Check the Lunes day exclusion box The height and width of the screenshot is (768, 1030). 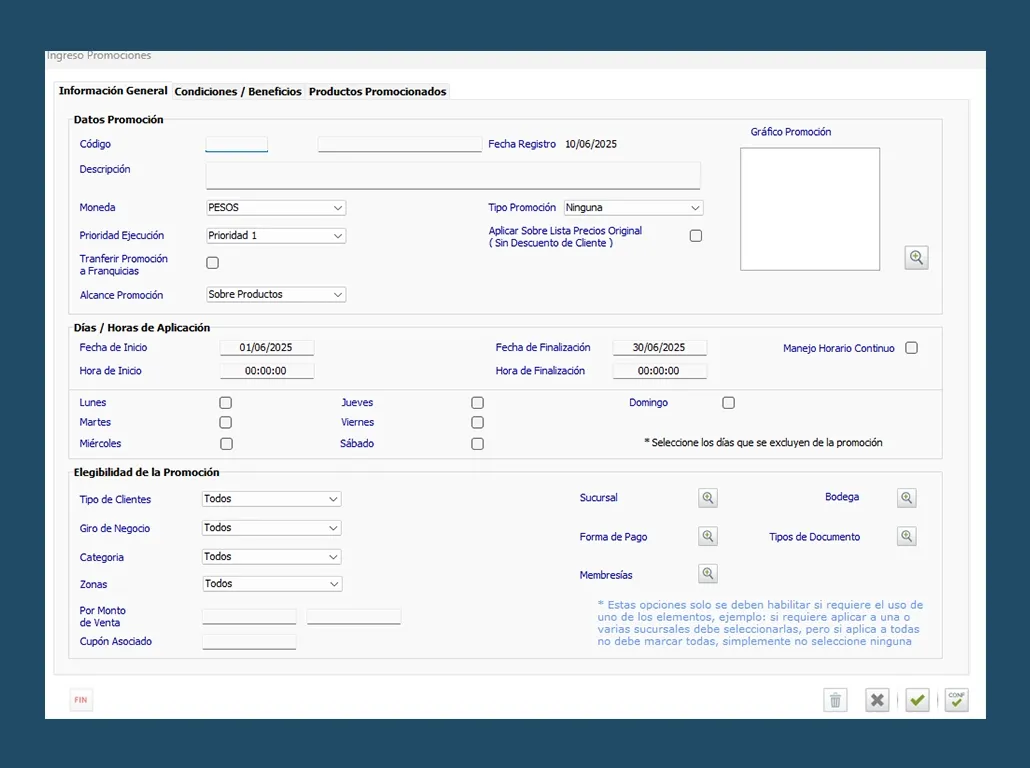(226, 403)
